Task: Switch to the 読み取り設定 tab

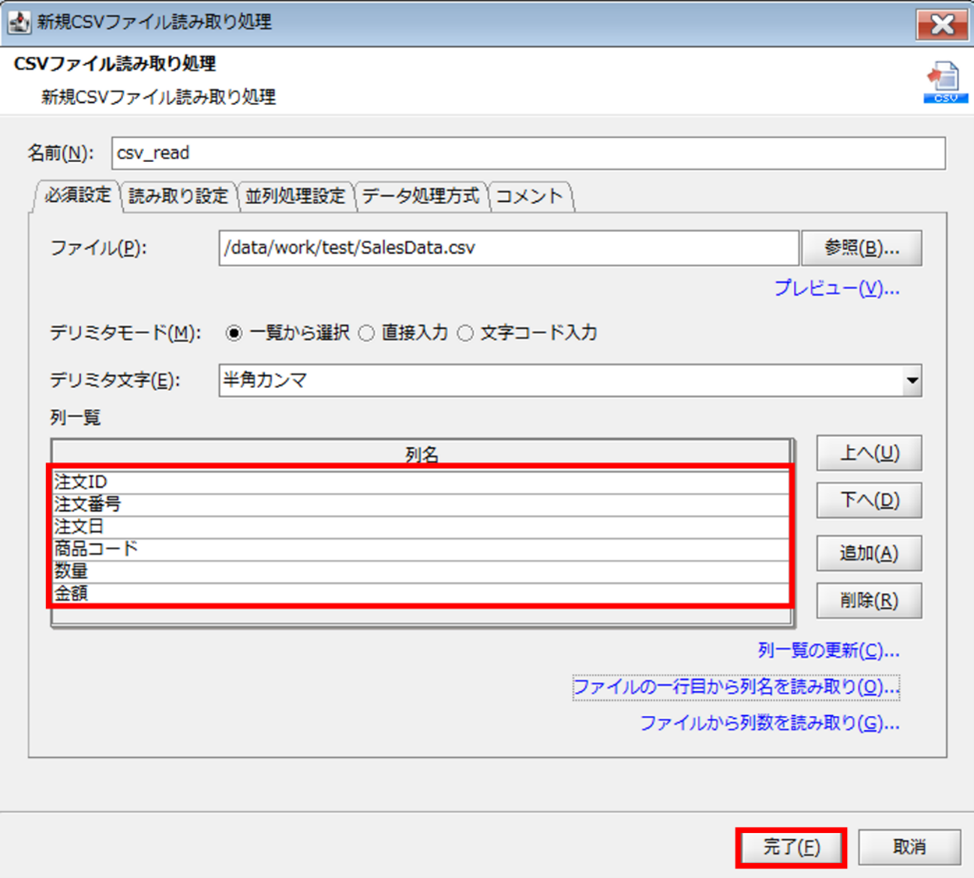Action: pos(179,196)
